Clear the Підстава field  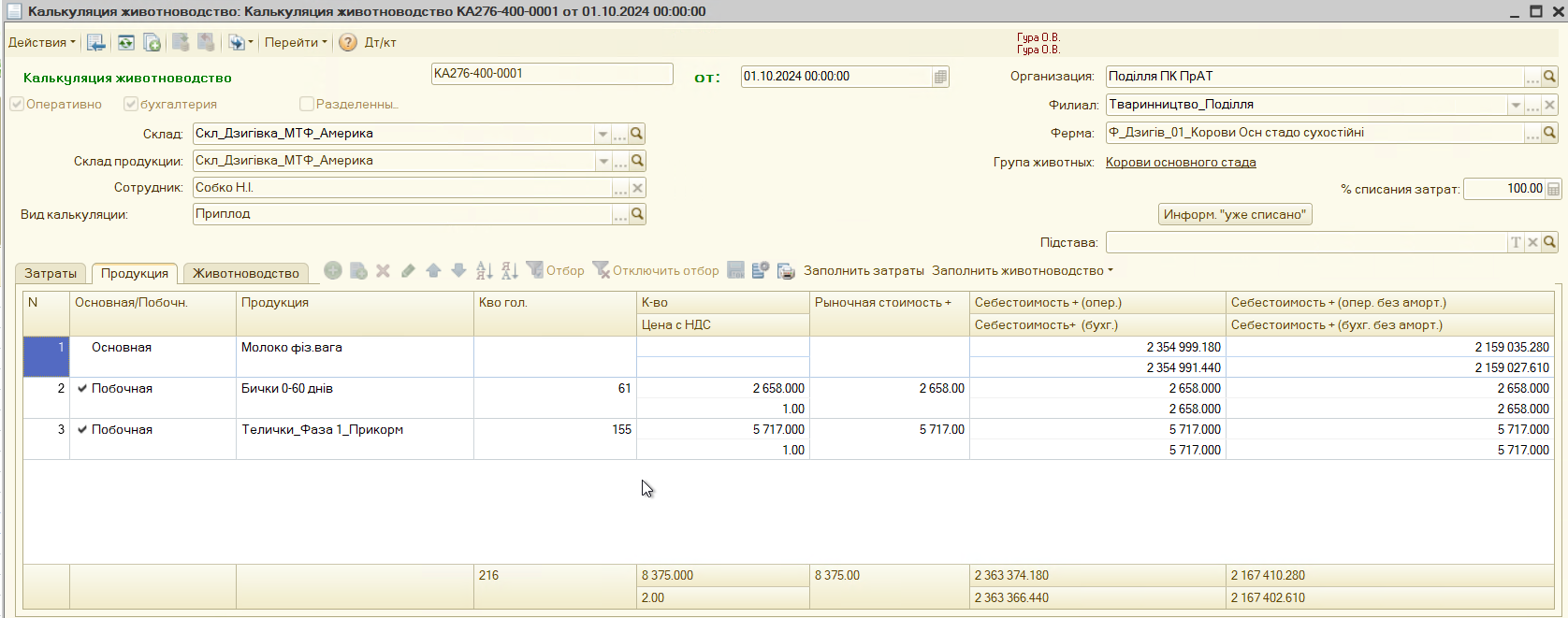click(x=1532, y=243)
